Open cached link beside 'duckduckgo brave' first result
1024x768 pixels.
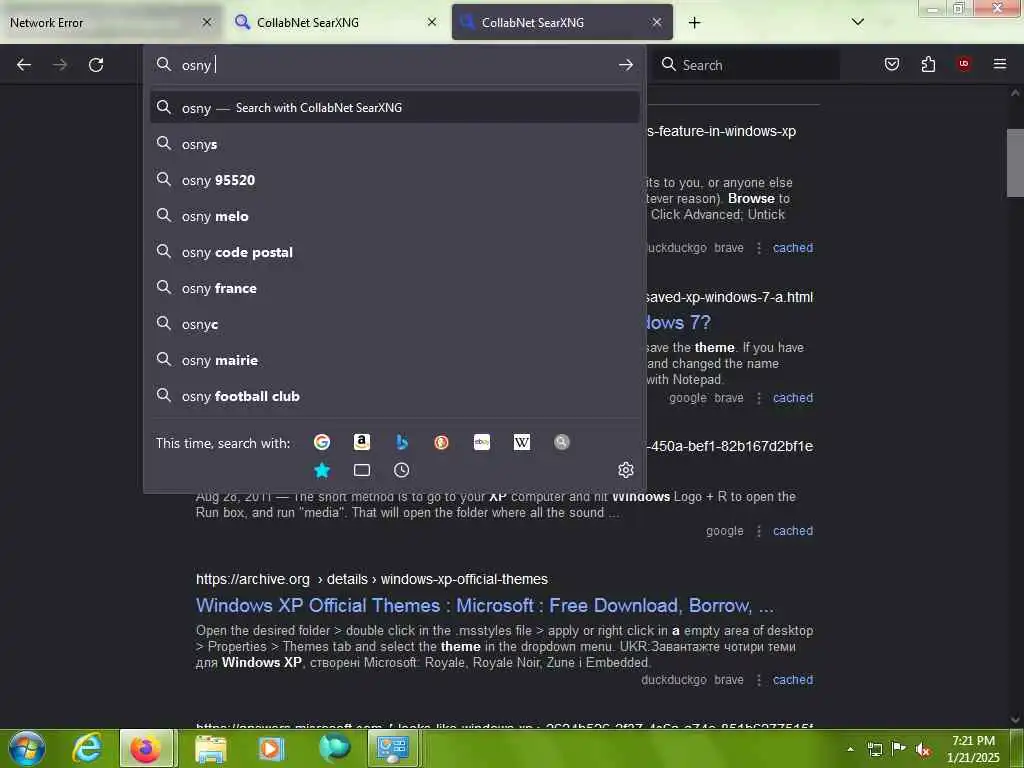(793, 248)
